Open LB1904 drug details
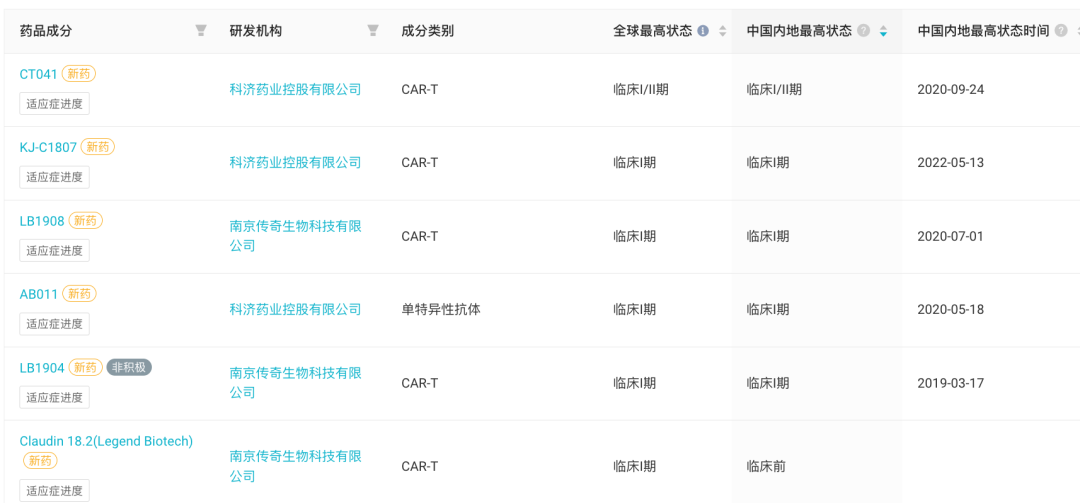 click(42, 368)
